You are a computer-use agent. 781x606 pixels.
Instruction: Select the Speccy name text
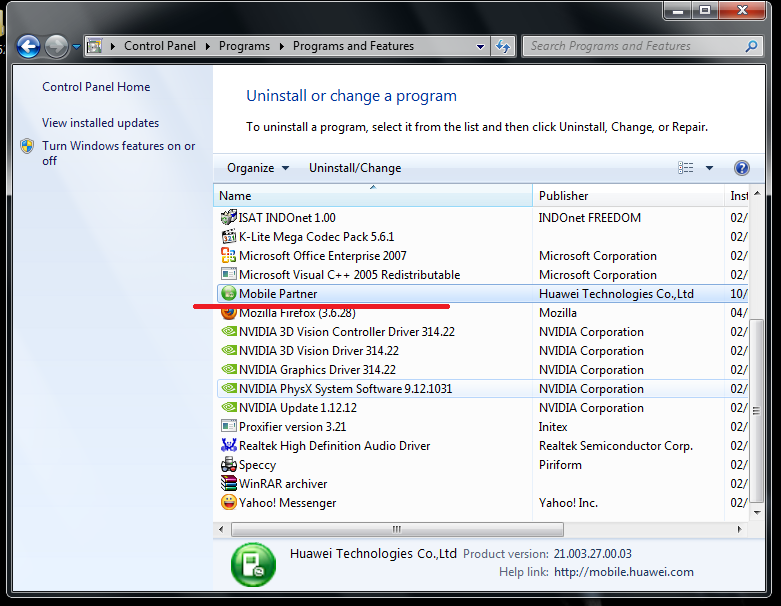point(258,465)
